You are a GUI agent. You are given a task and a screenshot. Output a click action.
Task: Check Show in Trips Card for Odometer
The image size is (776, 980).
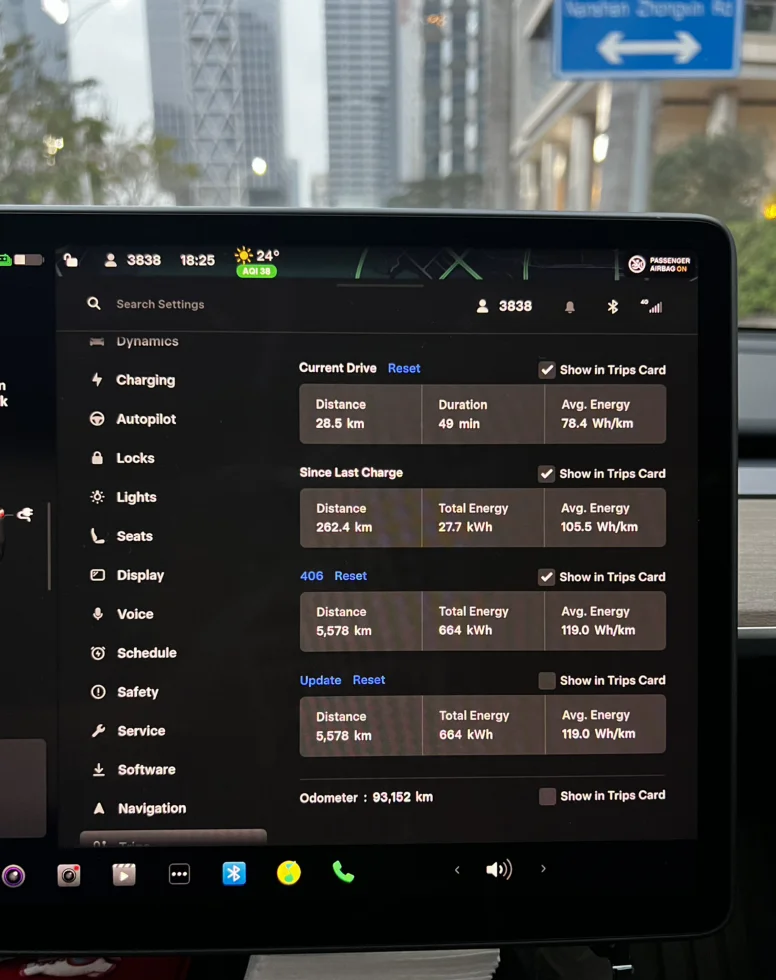(x=547, y=797)
